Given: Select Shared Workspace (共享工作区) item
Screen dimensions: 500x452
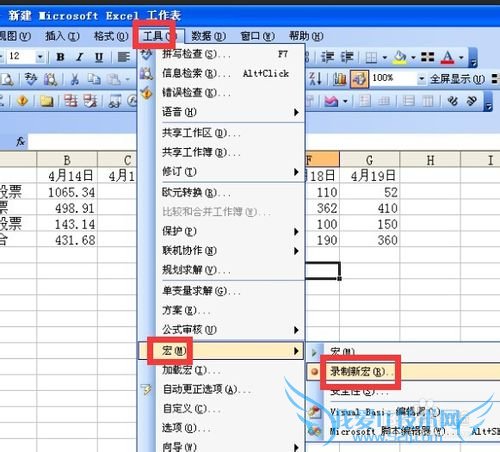Looking at the screenshot, I should point(222,133).
